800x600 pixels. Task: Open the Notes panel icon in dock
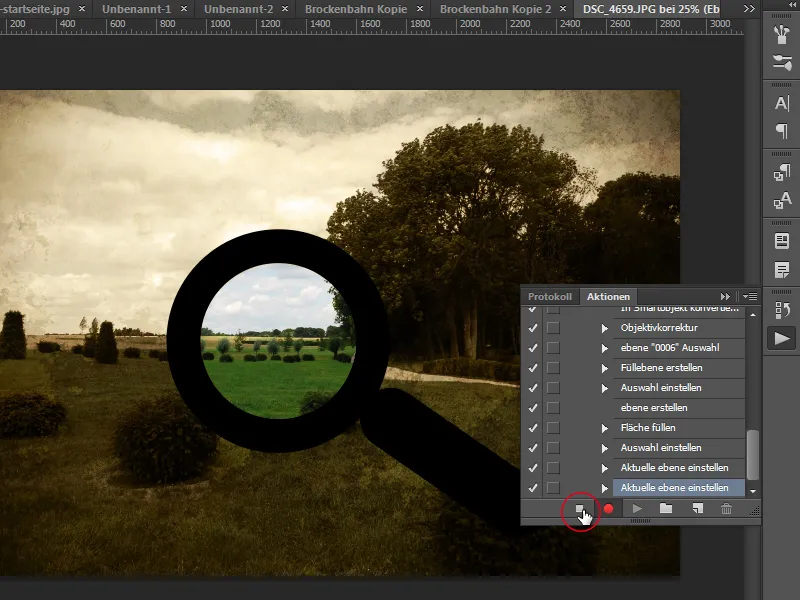pos(782,269)
